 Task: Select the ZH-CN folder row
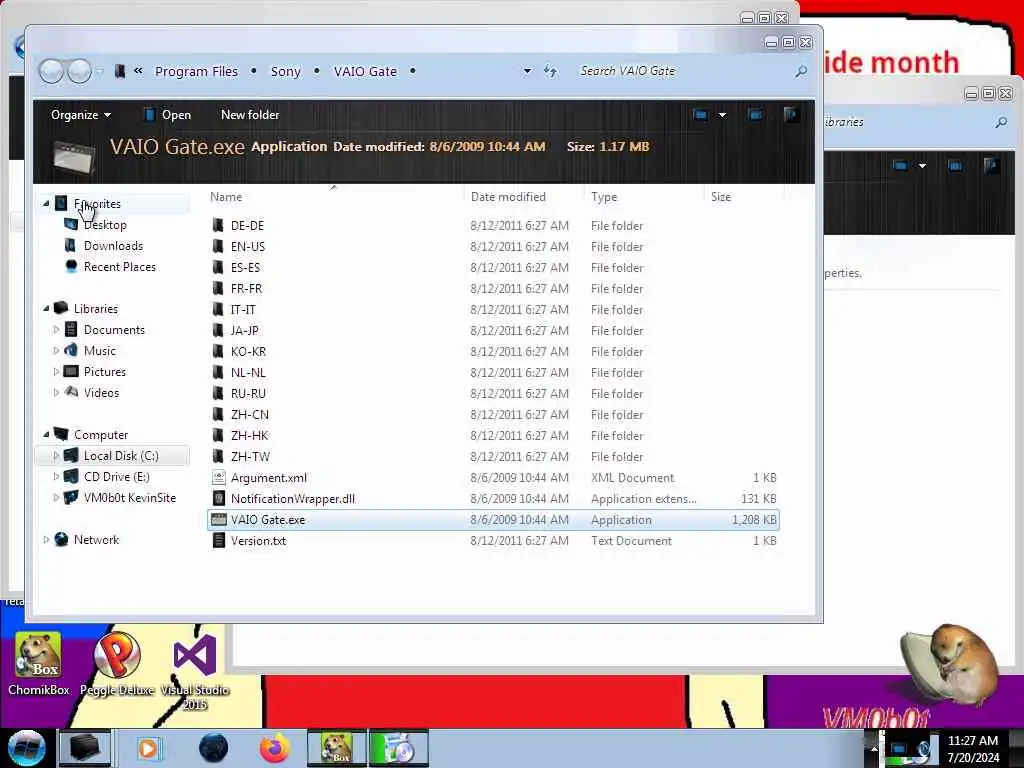[x=493, y=415]
